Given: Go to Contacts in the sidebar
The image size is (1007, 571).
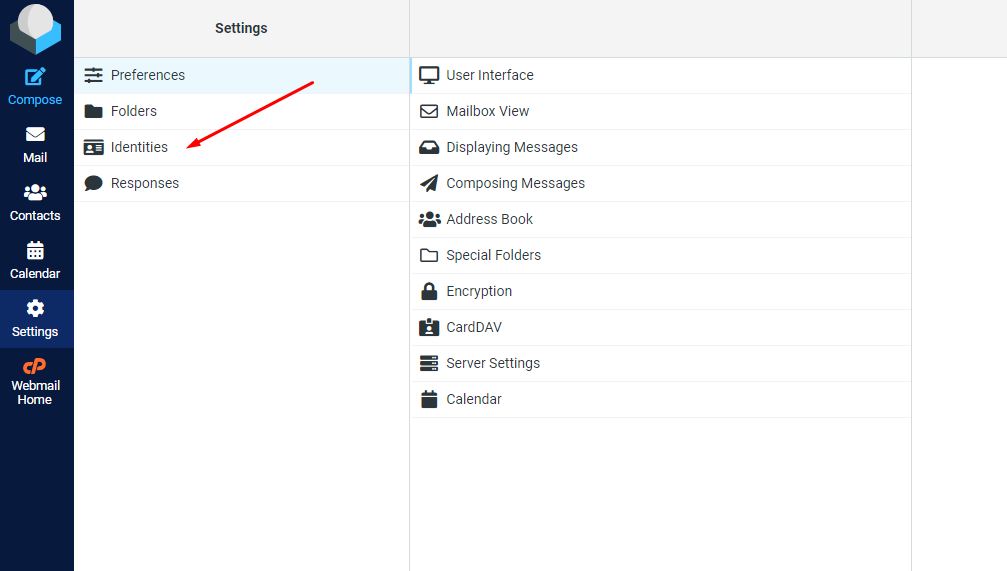Looking at the screenshot, I should [35, 203].
